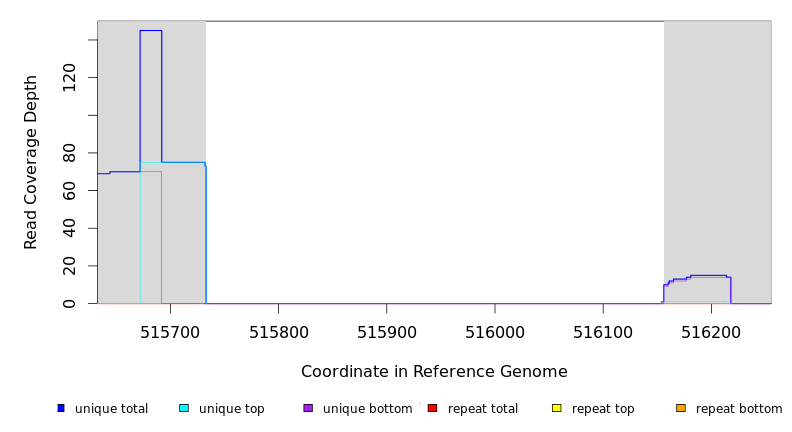This screenshot has width=792, height=432.
Task: Click the "Coordinate in Reference Genome" axis title
Action: coord(434,372)
